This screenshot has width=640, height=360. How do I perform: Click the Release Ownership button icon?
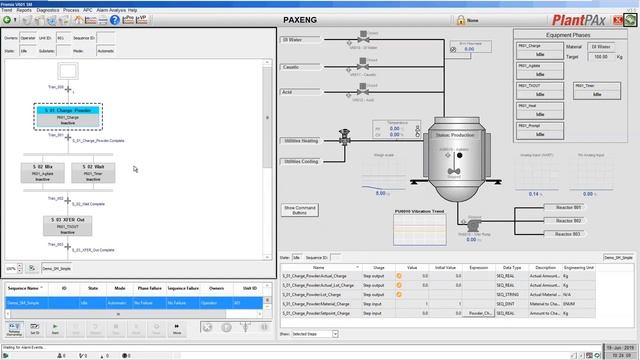14,328
